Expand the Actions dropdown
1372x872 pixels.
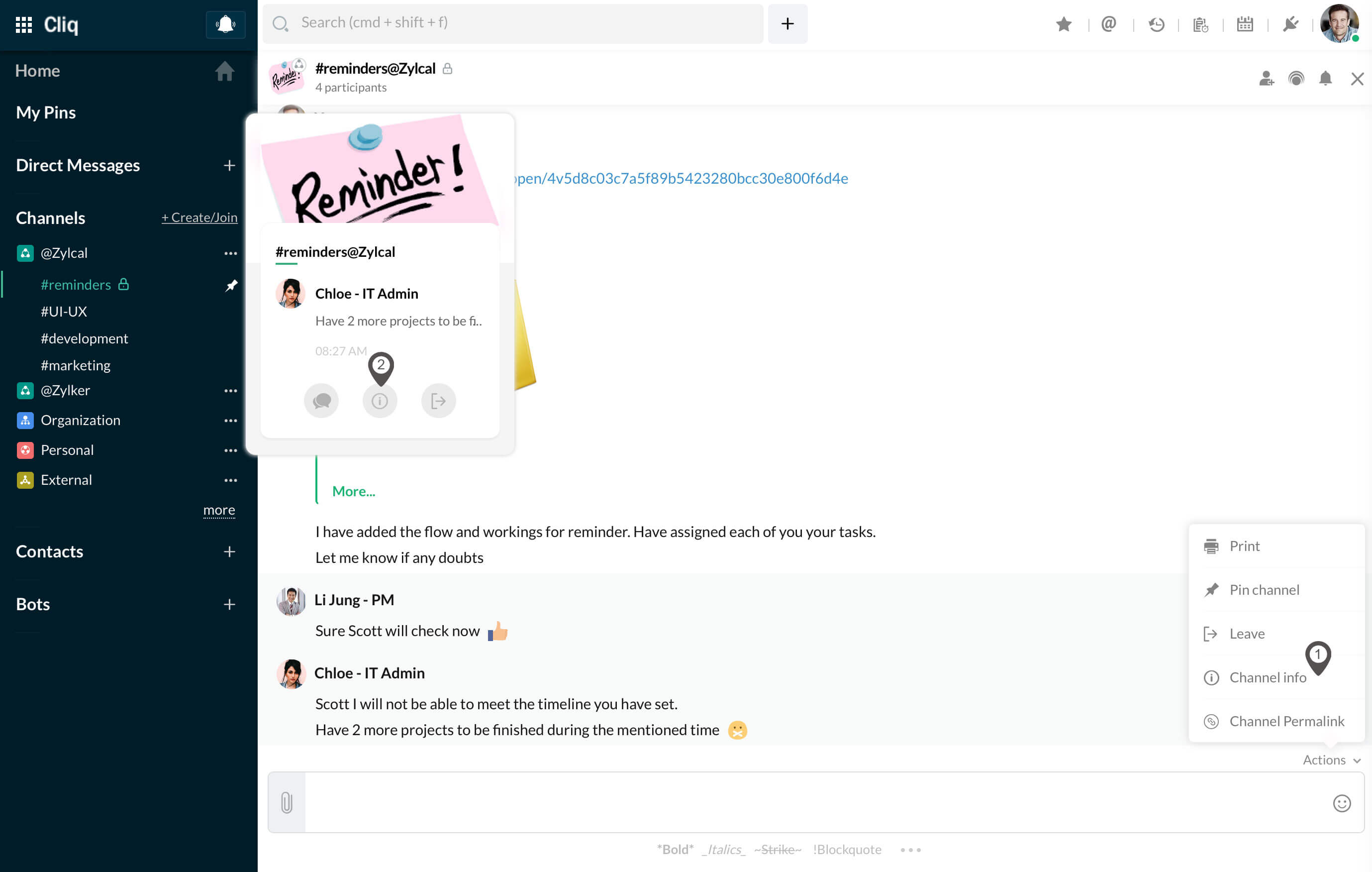point(1332,760)
